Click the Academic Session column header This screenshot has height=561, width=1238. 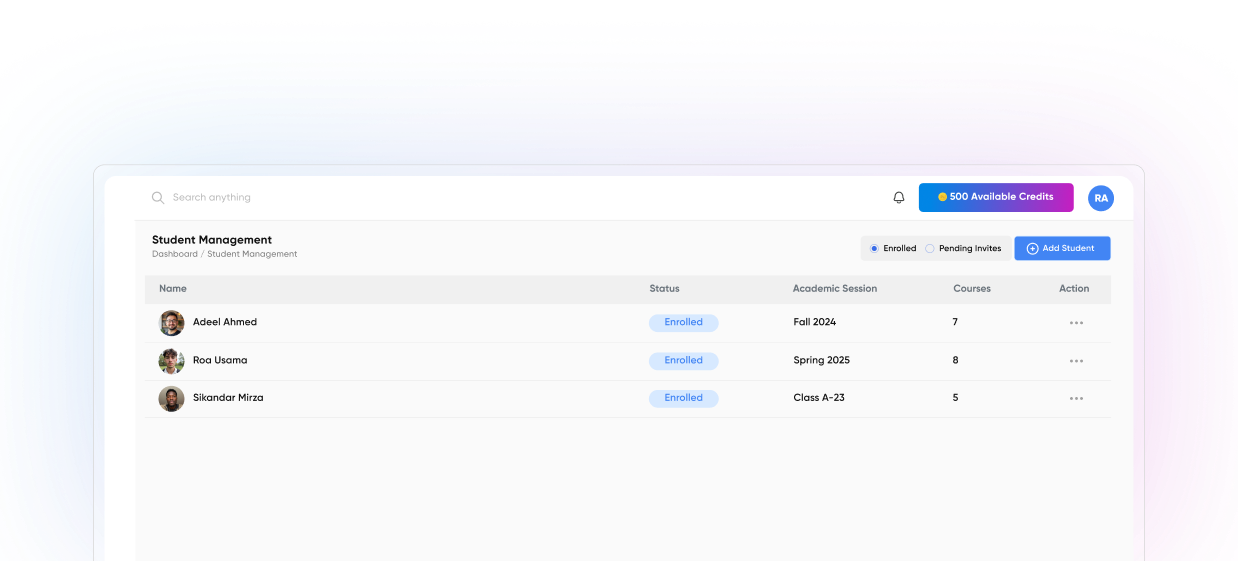(835, 289)
